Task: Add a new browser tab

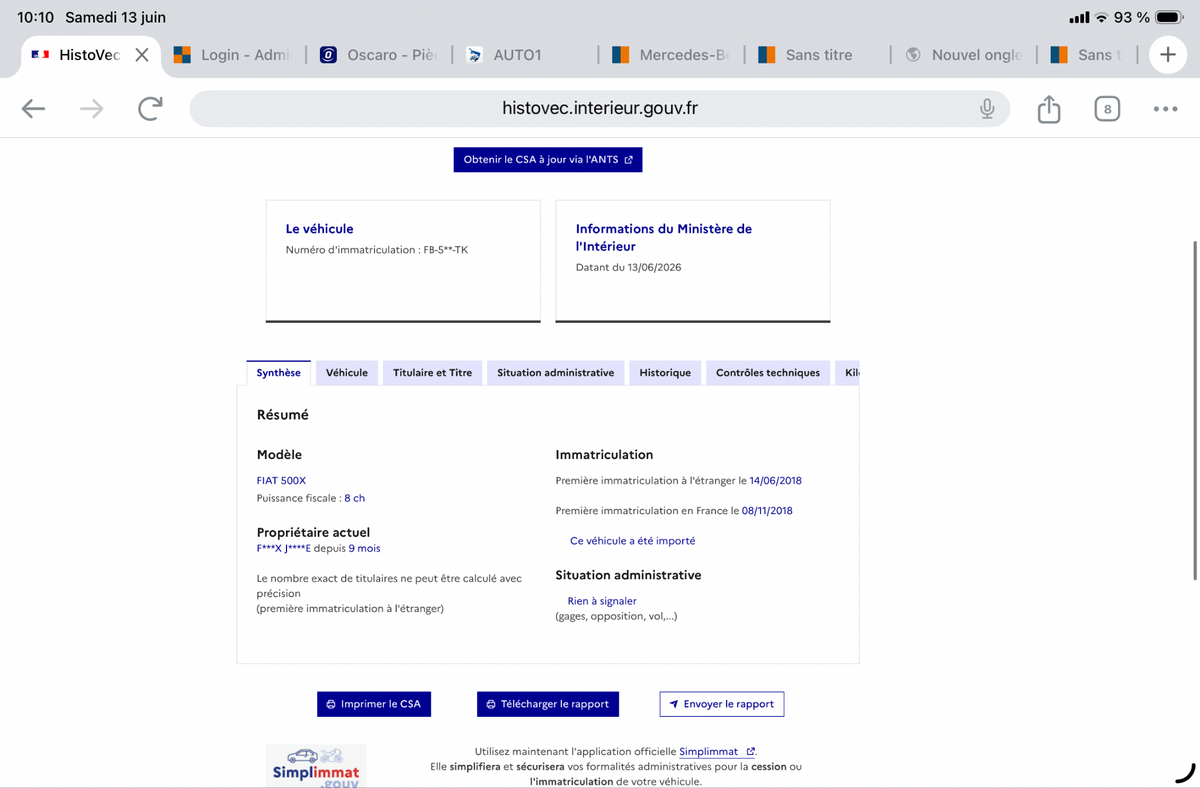Action: pos(1167,55)
